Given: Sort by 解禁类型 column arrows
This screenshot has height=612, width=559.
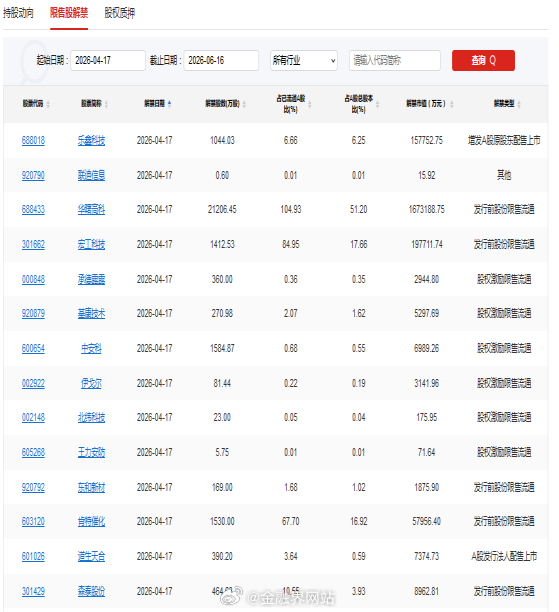Looking at the screenshot, I should [x=519, y=104].
